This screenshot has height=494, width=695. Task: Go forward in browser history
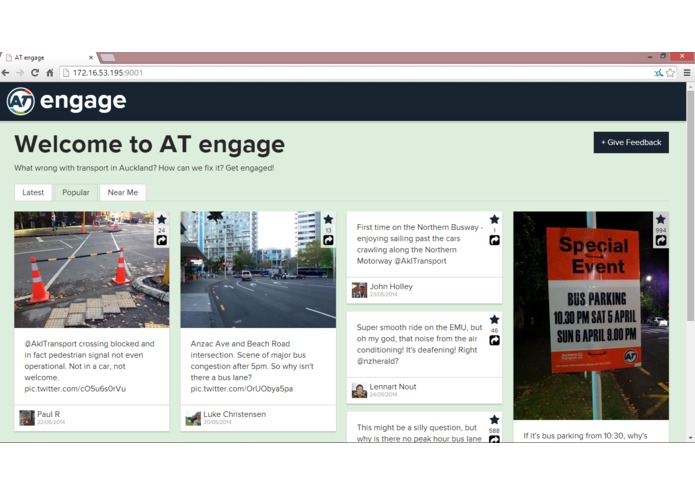click(x=20, y=73)
